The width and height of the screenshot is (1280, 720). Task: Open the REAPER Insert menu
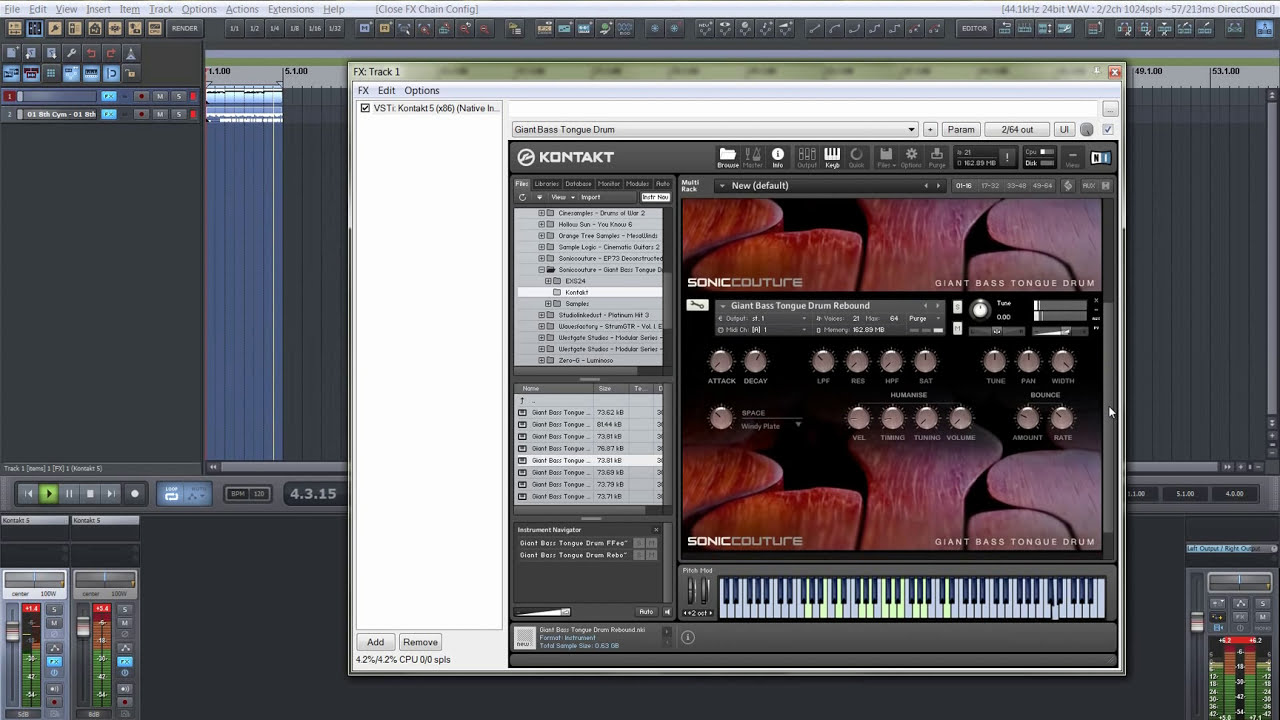98,9
